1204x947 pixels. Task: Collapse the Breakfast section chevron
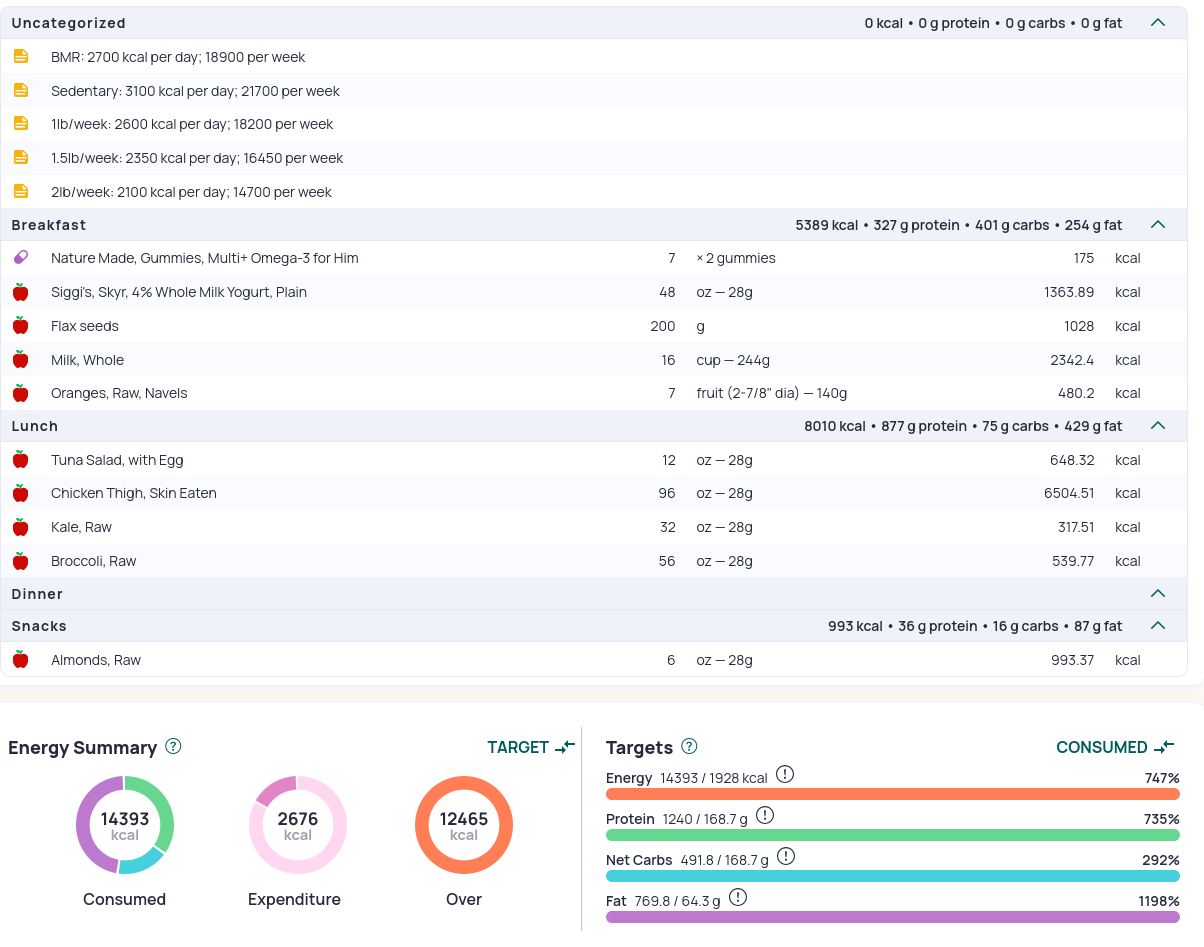1158,225
